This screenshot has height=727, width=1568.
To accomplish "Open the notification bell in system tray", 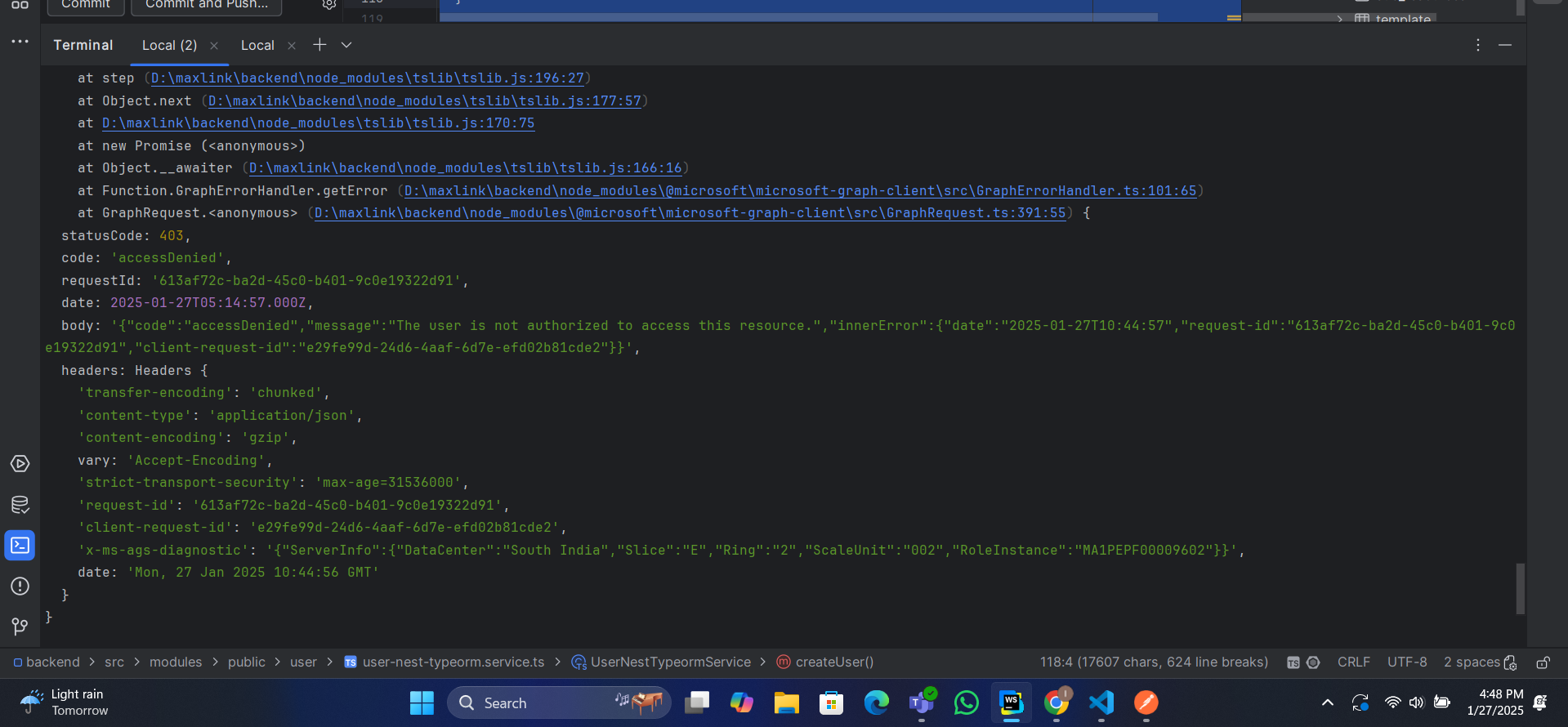I will pyautogui.click(x=1540, y=702).
